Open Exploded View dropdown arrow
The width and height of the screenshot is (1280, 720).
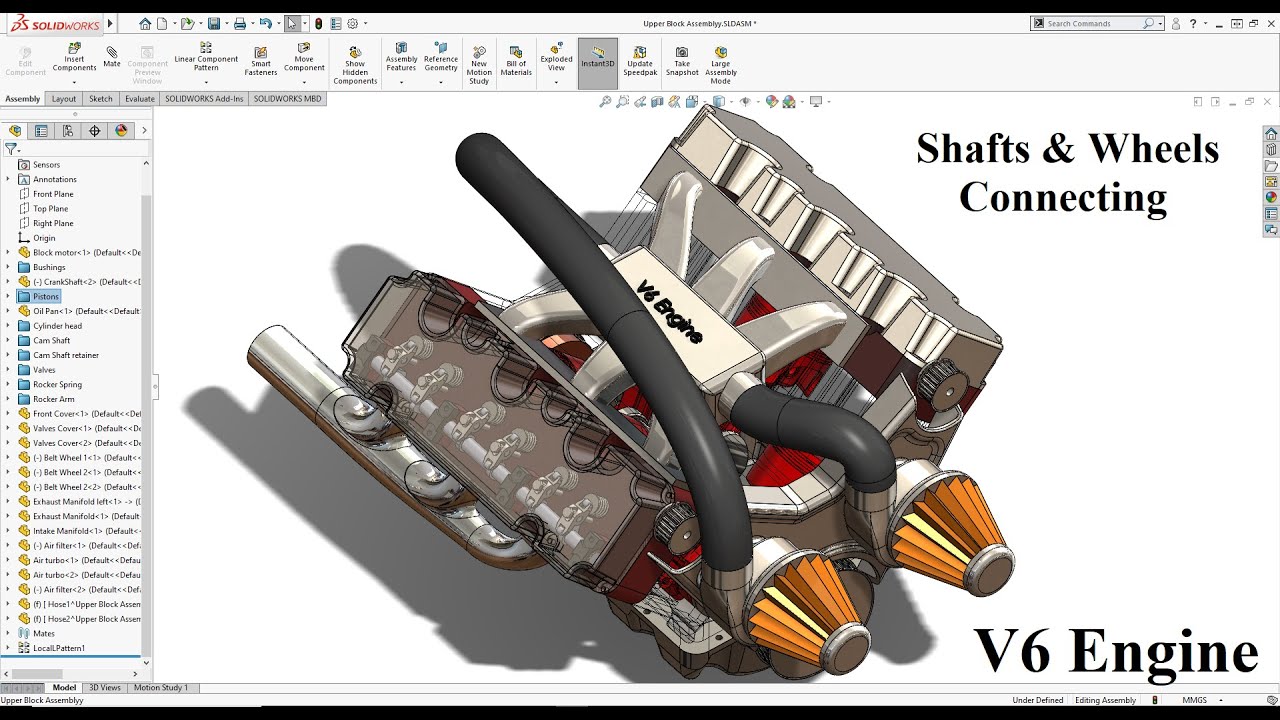click(556, 82)
